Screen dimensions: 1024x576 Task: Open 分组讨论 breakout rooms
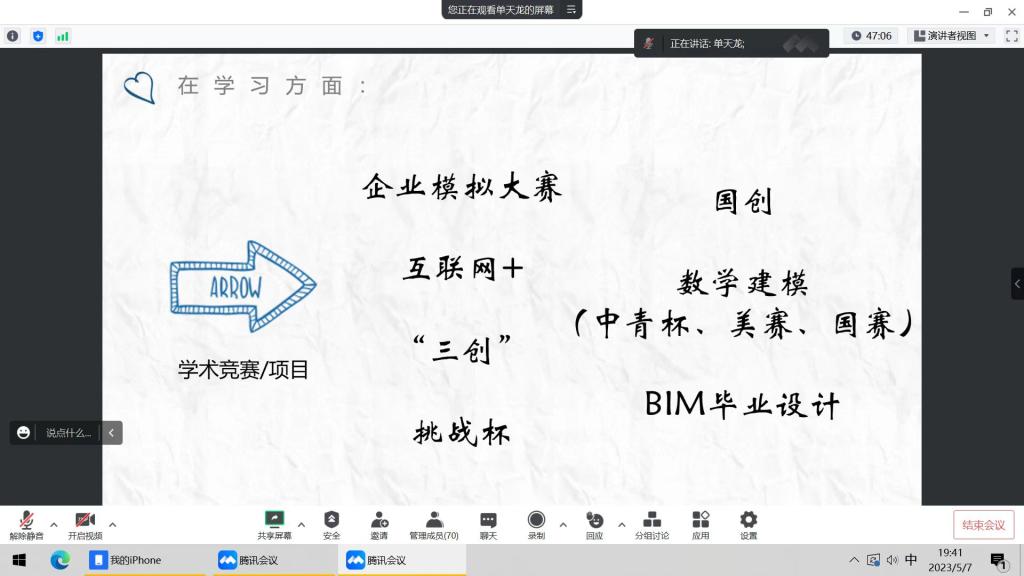652,524
